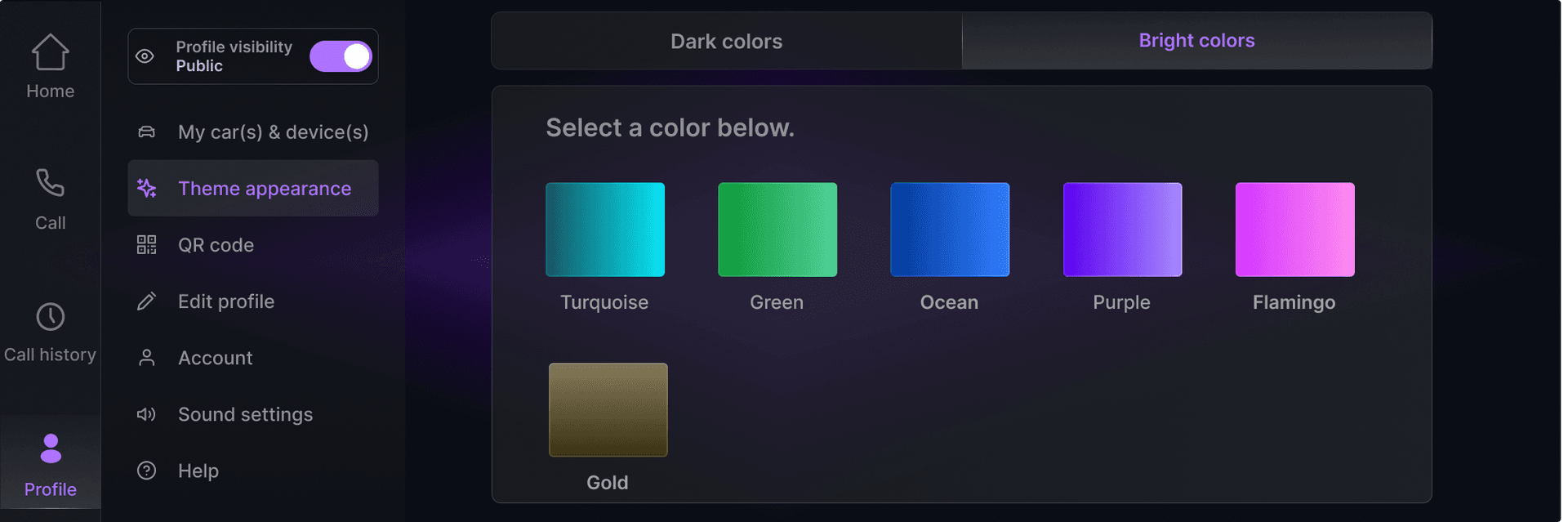Choose the Turquoise color swatch
The image size is (1568, 522).
pos(605,230)
